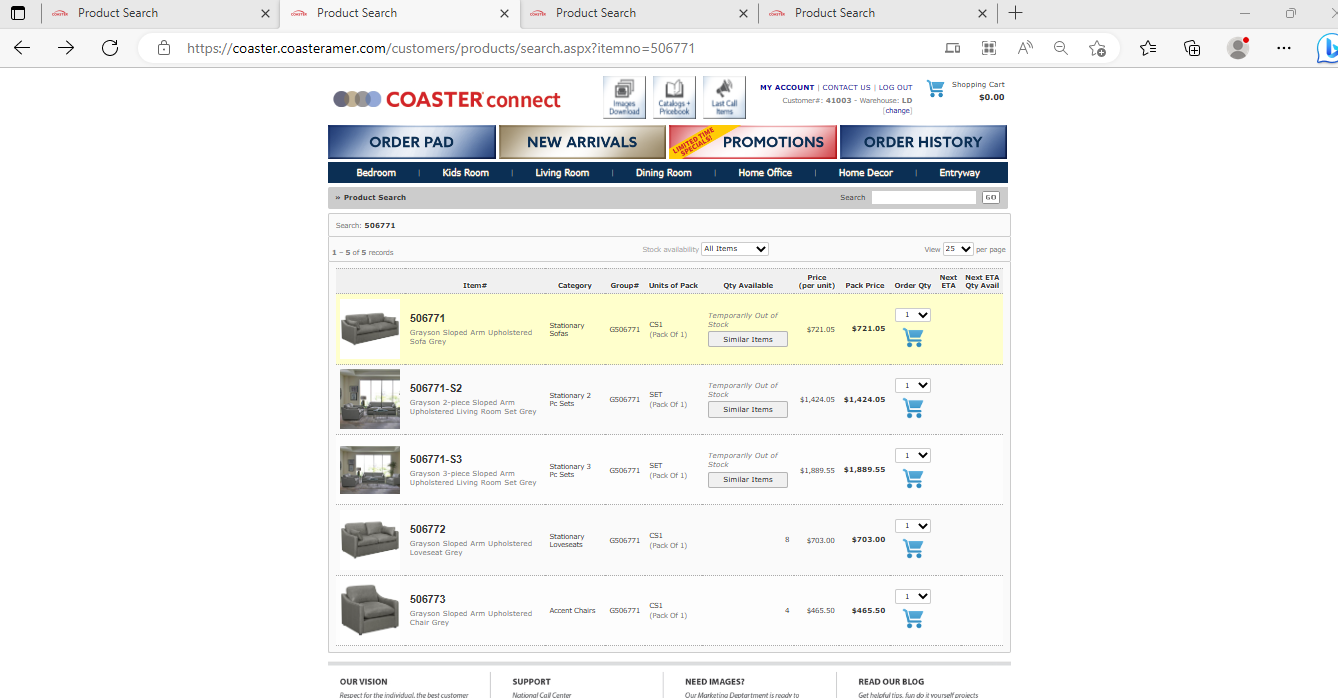Click Similar Items button for 506771
The width and height of the screenshot is (1338, 698).
pyautogui.click(x=748, y=339)
